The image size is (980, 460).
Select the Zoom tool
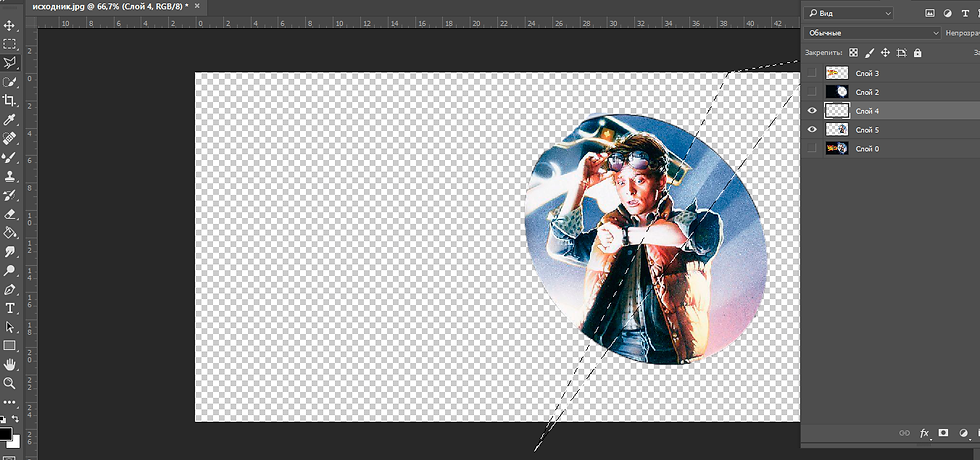(9, 383)
